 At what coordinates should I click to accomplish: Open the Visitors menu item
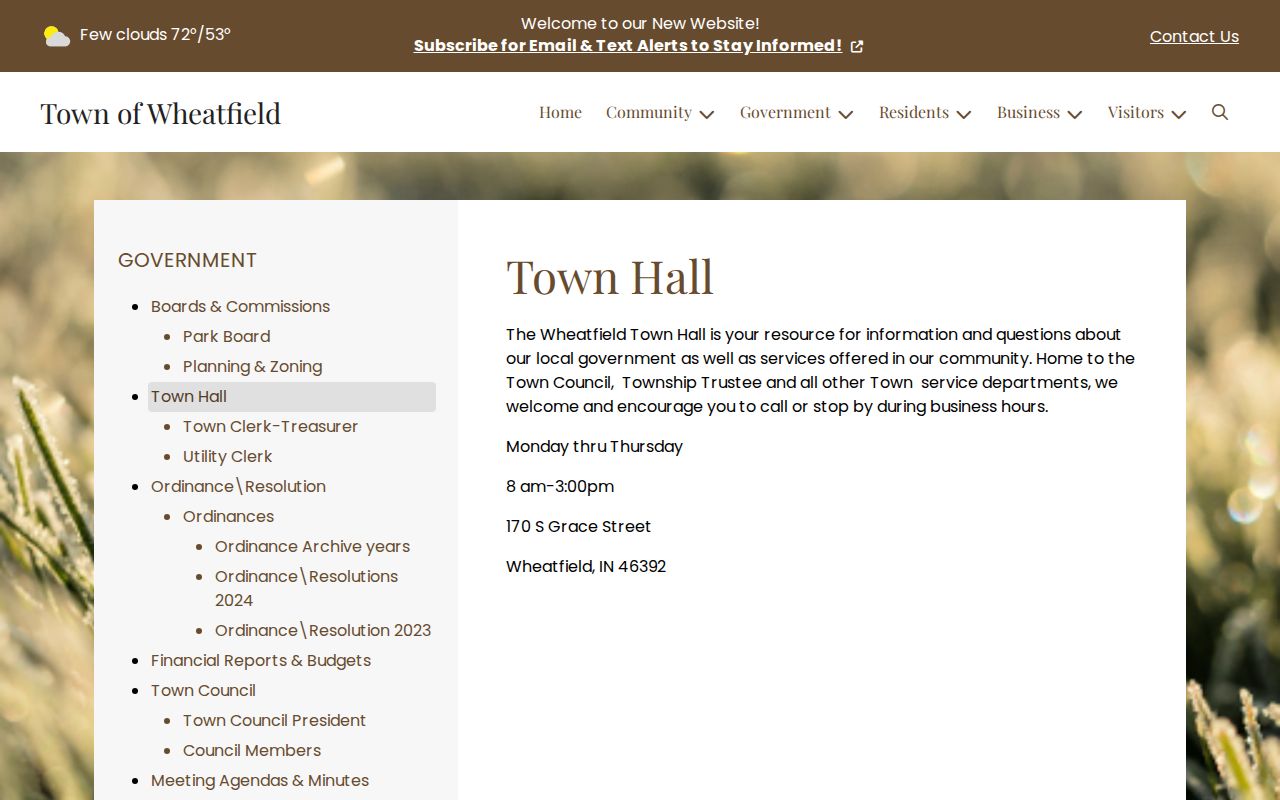(1136, 112)
